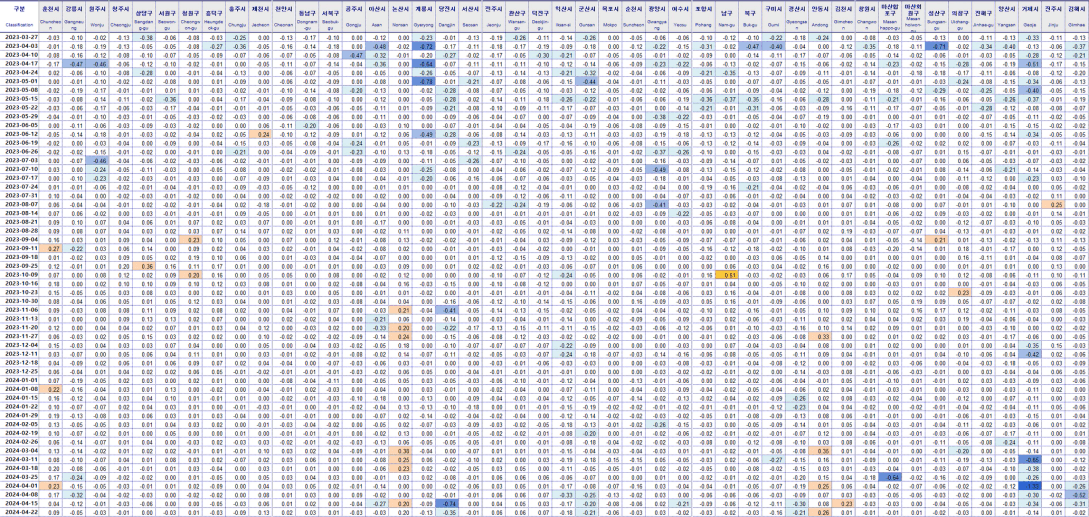Click -0.38 Sangdang-gu cell on 2023-03-27
Image resolution: width=1089 pixels, height=517 pixels.
[145, 36]
